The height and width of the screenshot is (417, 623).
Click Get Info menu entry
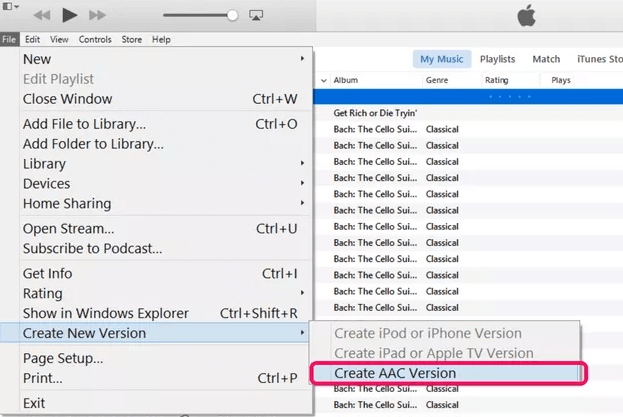(x=47, y=274)
